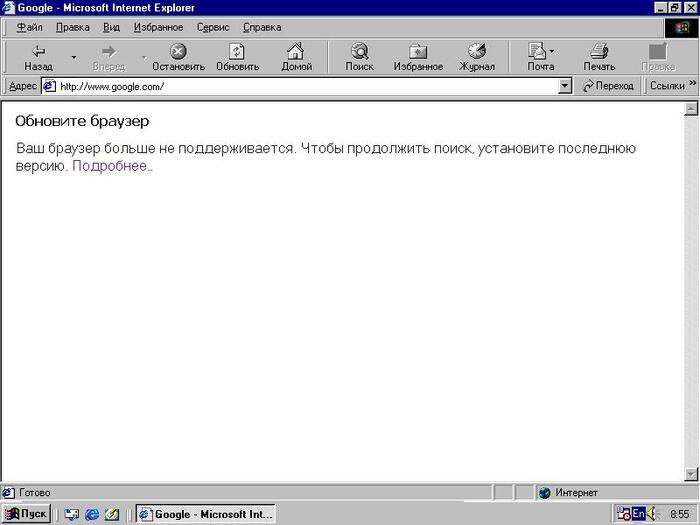This screenshot has width=700, height=525.
Task: Click the Обновить (Refresh) toolbar icon
Action: pos(237,52)
